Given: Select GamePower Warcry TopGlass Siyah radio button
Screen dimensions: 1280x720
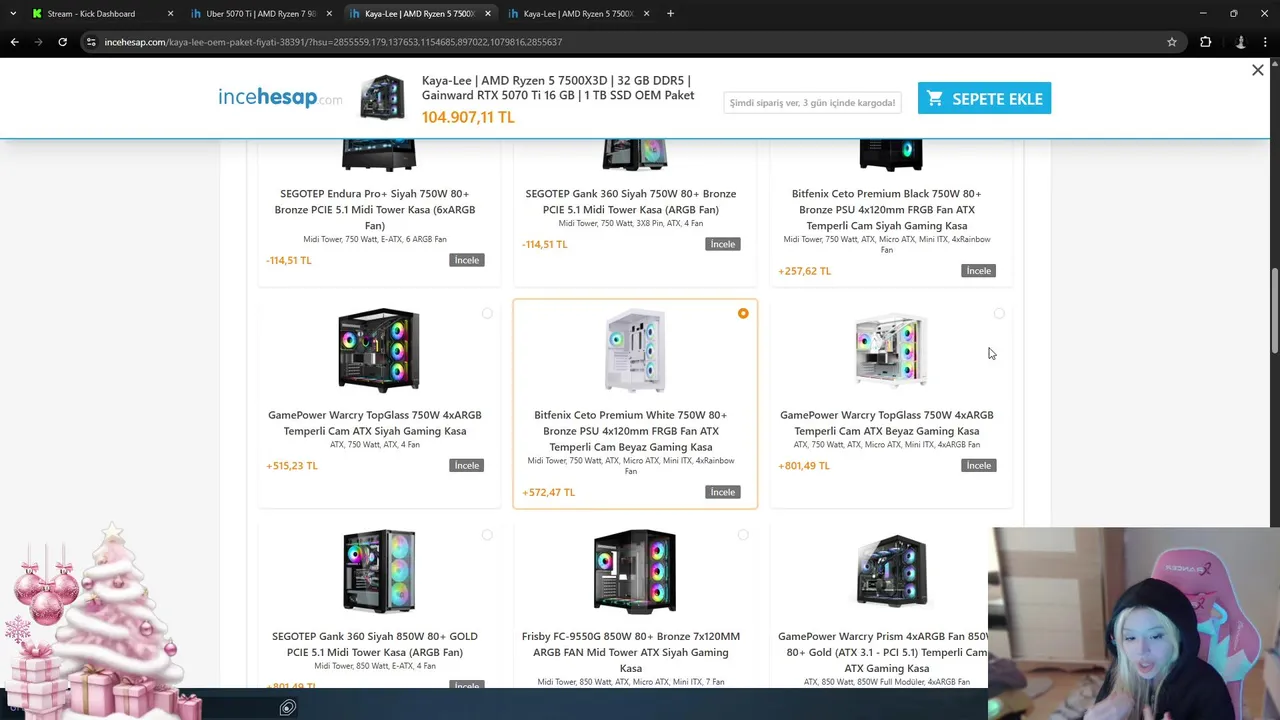Looking at the screenshot, I should [487, 313].
